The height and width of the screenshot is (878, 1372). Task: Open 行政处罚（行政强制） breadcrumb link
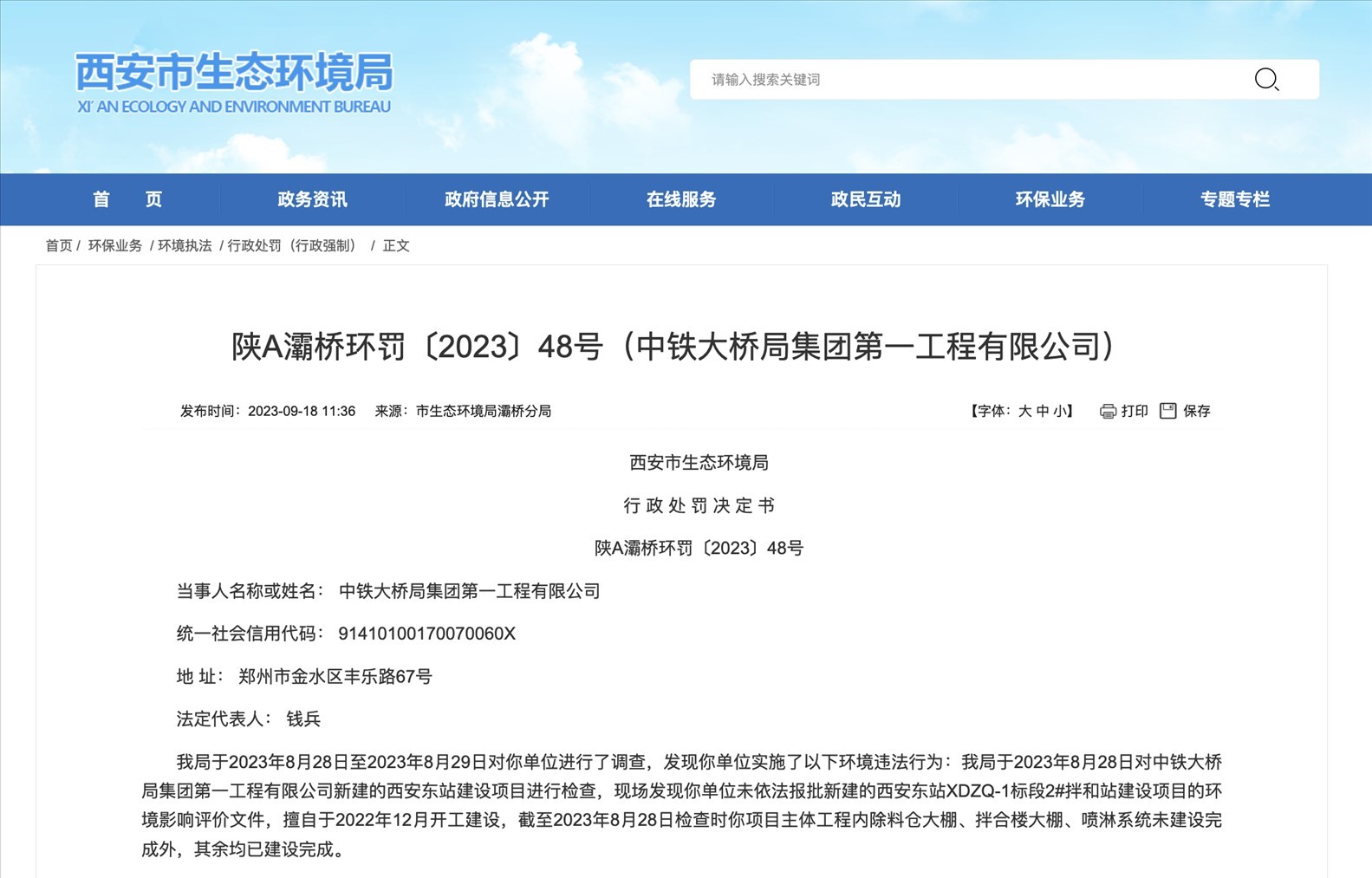tap(293, 246)
